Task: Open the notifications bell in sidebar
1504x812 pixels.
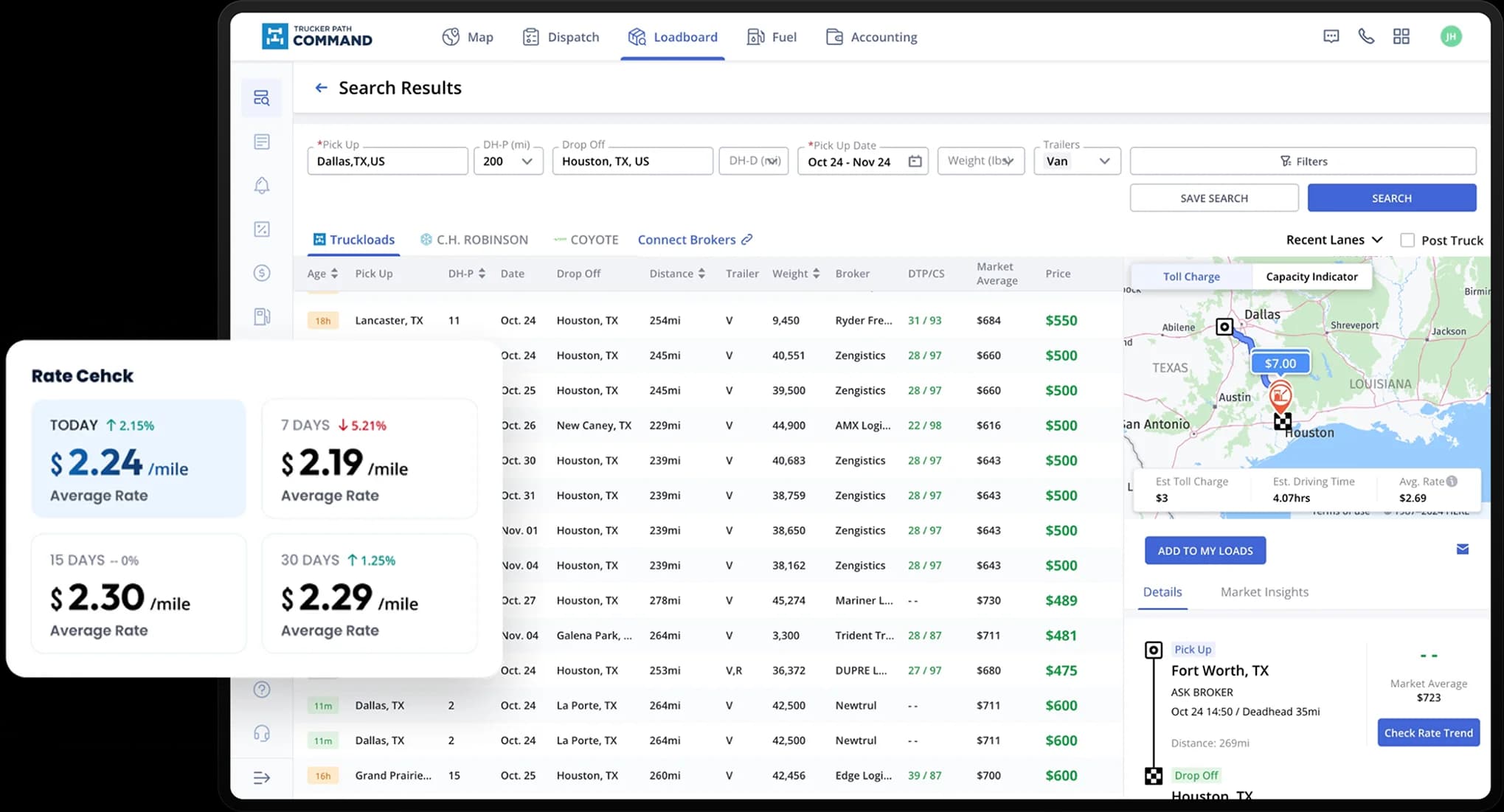Action: (262, 185)
